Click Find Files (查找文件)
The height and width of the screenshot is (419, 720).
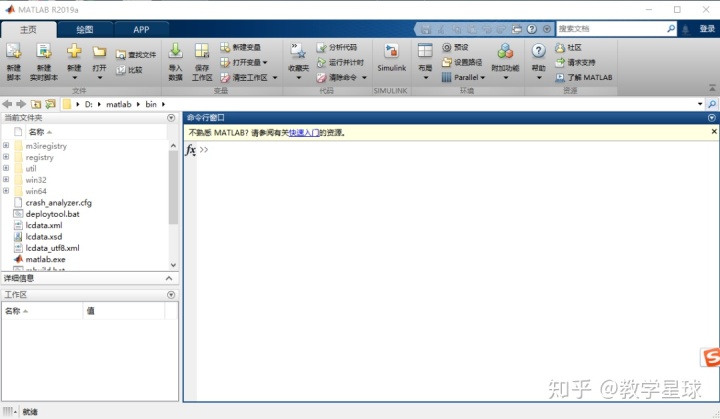click(x=136, y=55)
